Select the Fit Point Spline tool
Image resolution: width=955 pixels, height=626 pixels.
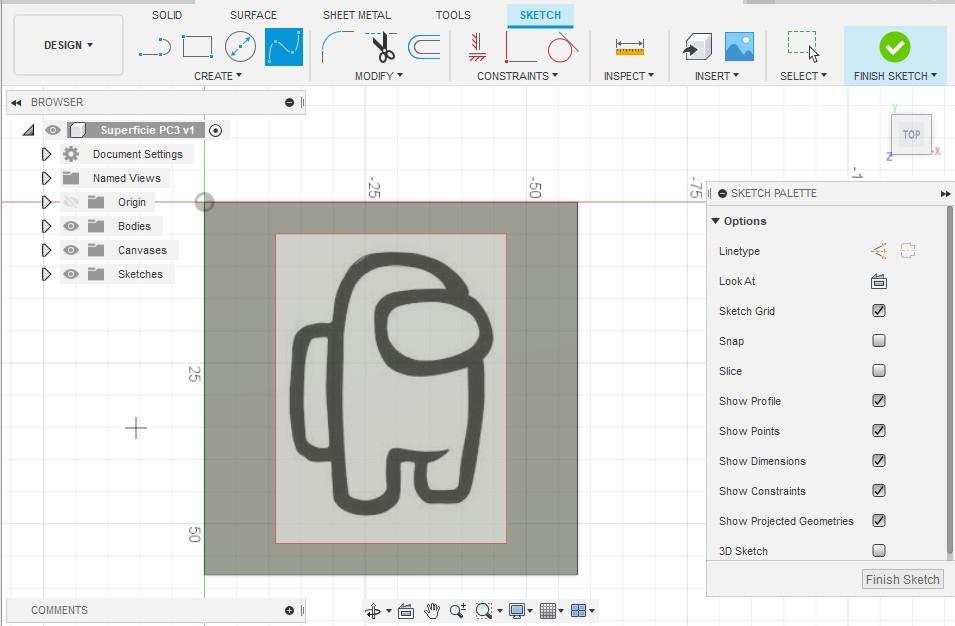coord(284,47)
